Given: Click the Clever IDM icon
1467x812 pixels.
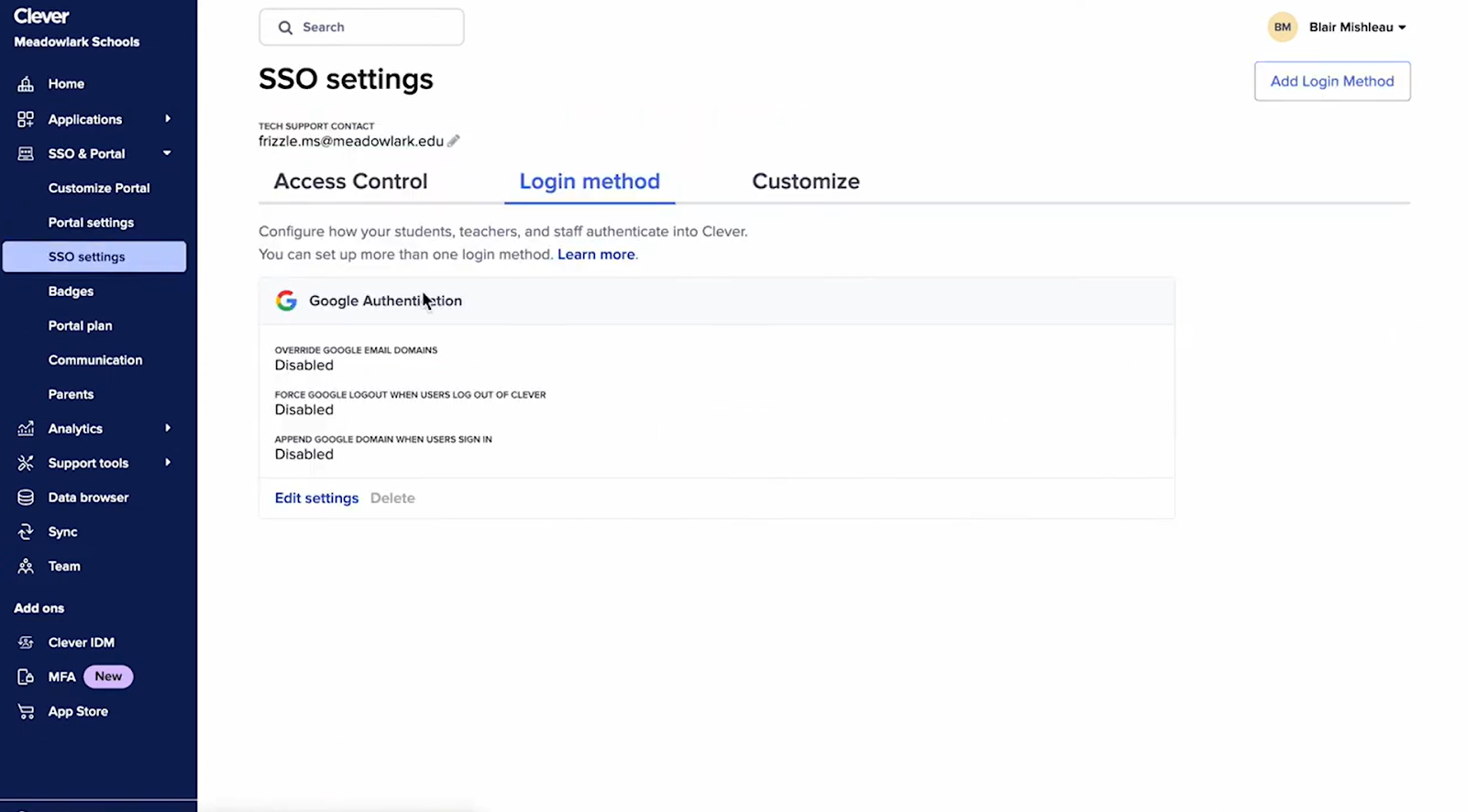Looking at the screenshot, I should (26, 642).
